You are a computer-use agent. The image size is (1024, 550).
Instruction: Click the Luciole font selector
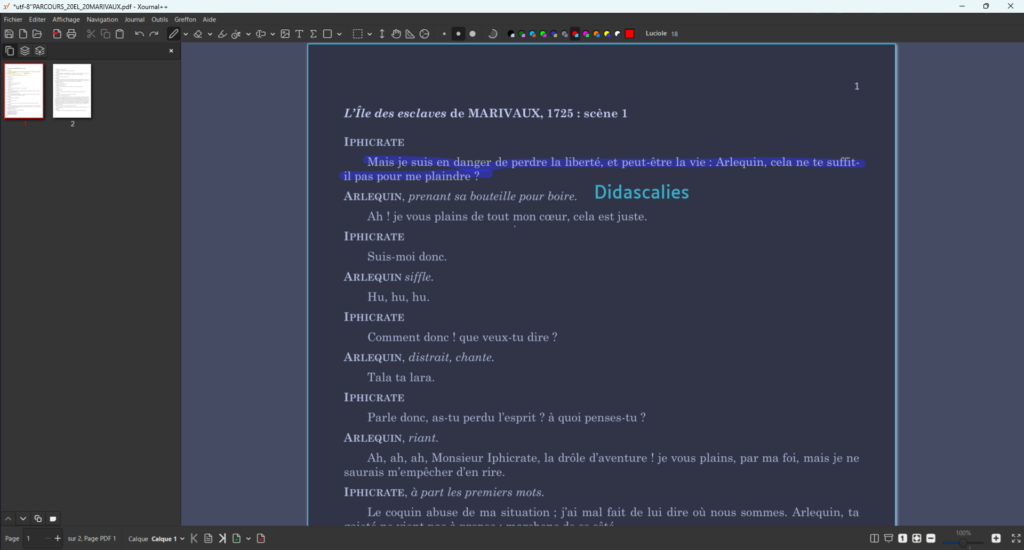(662, 33)
